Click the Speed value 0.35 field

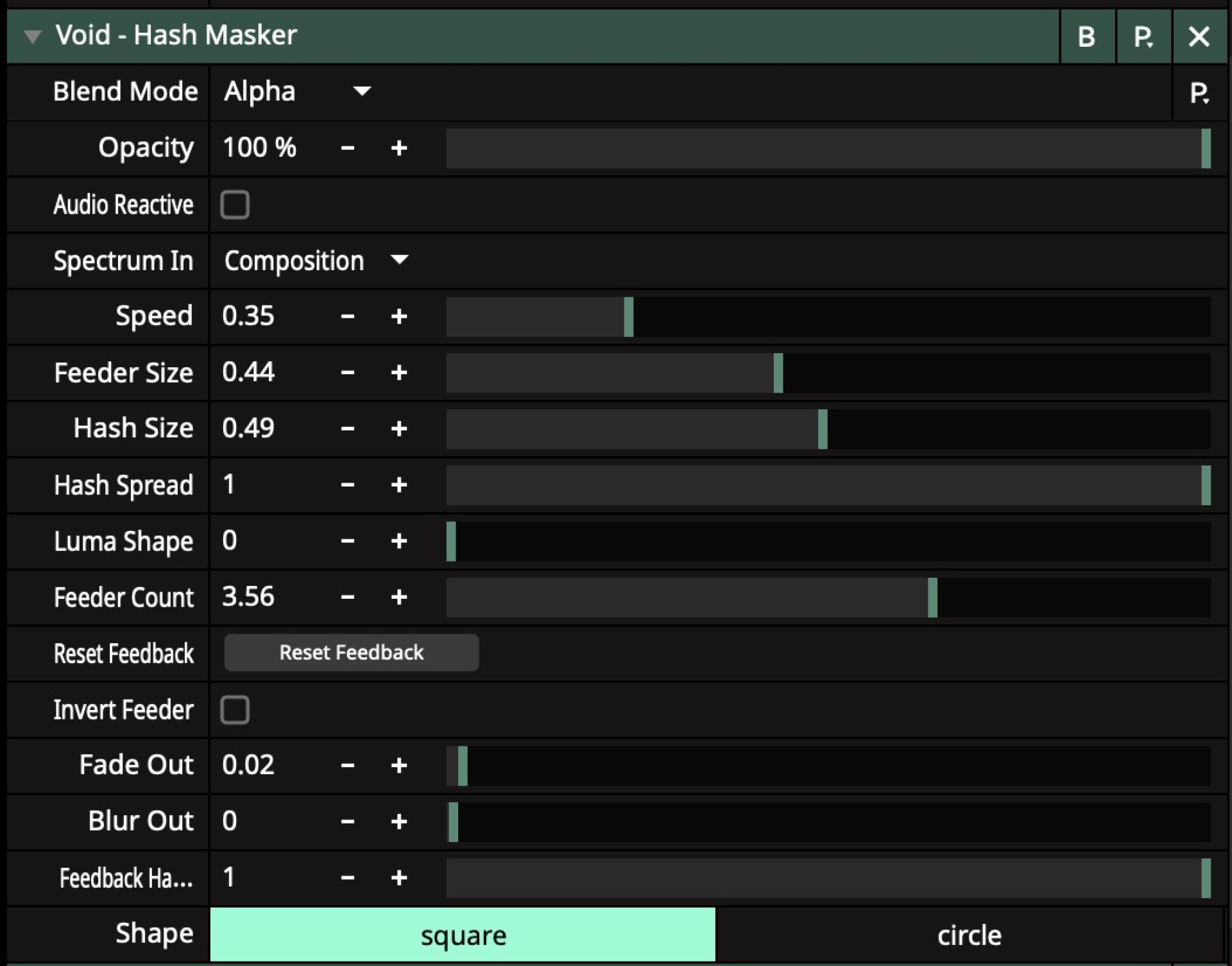pyautogui.click(x=248, y=316)
